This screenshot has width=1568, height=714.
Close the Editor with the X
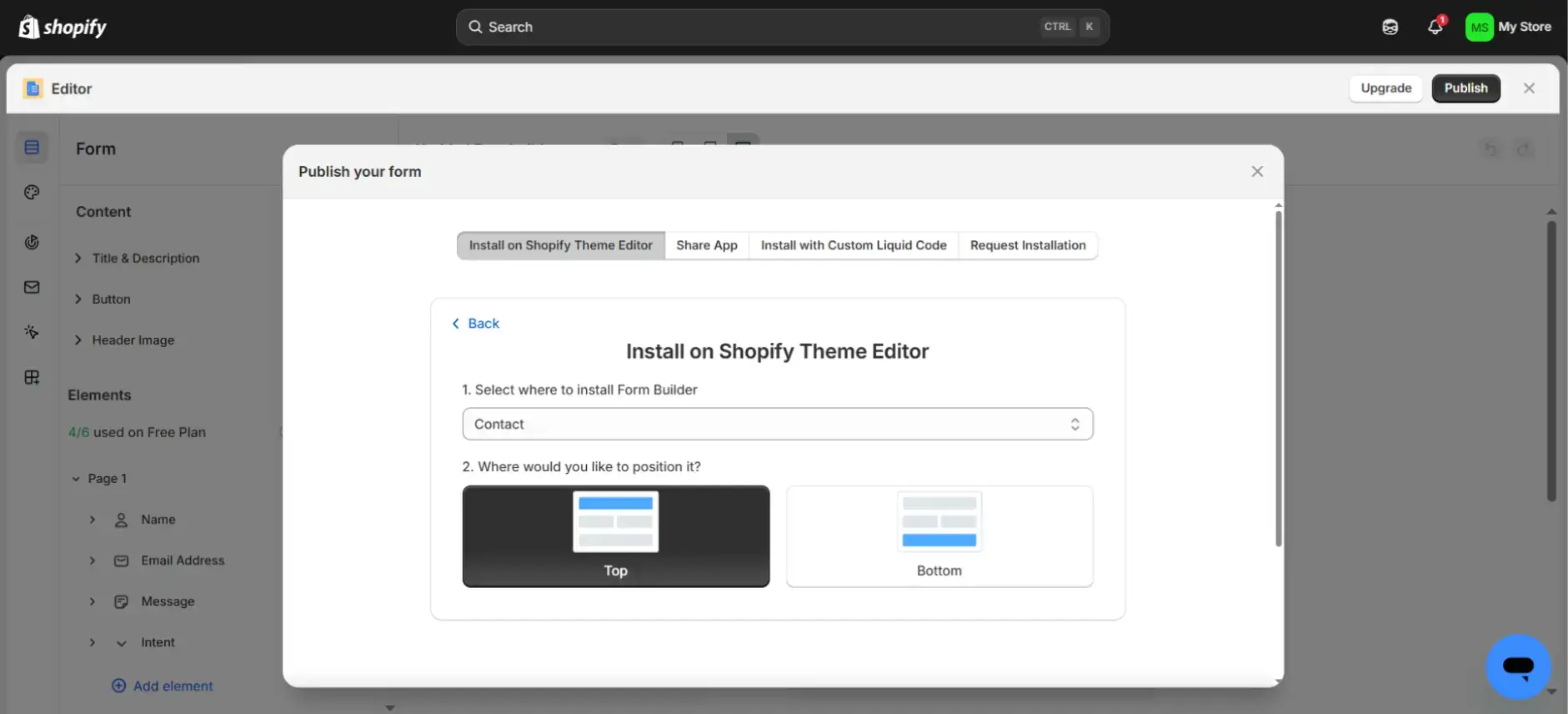1529,88
